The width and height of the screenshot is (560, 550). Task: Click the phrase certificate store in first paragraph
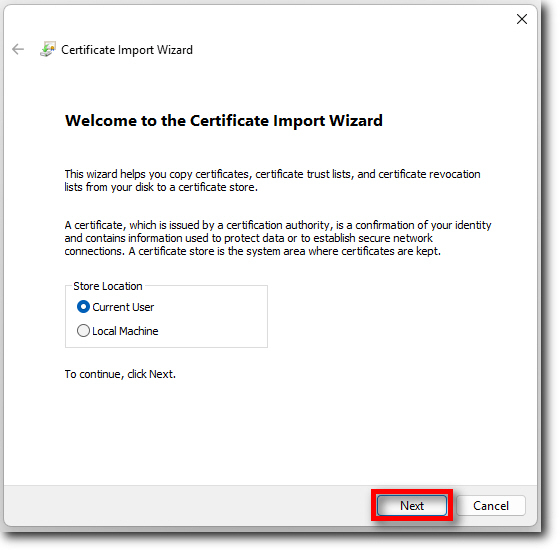pos(218,187)
